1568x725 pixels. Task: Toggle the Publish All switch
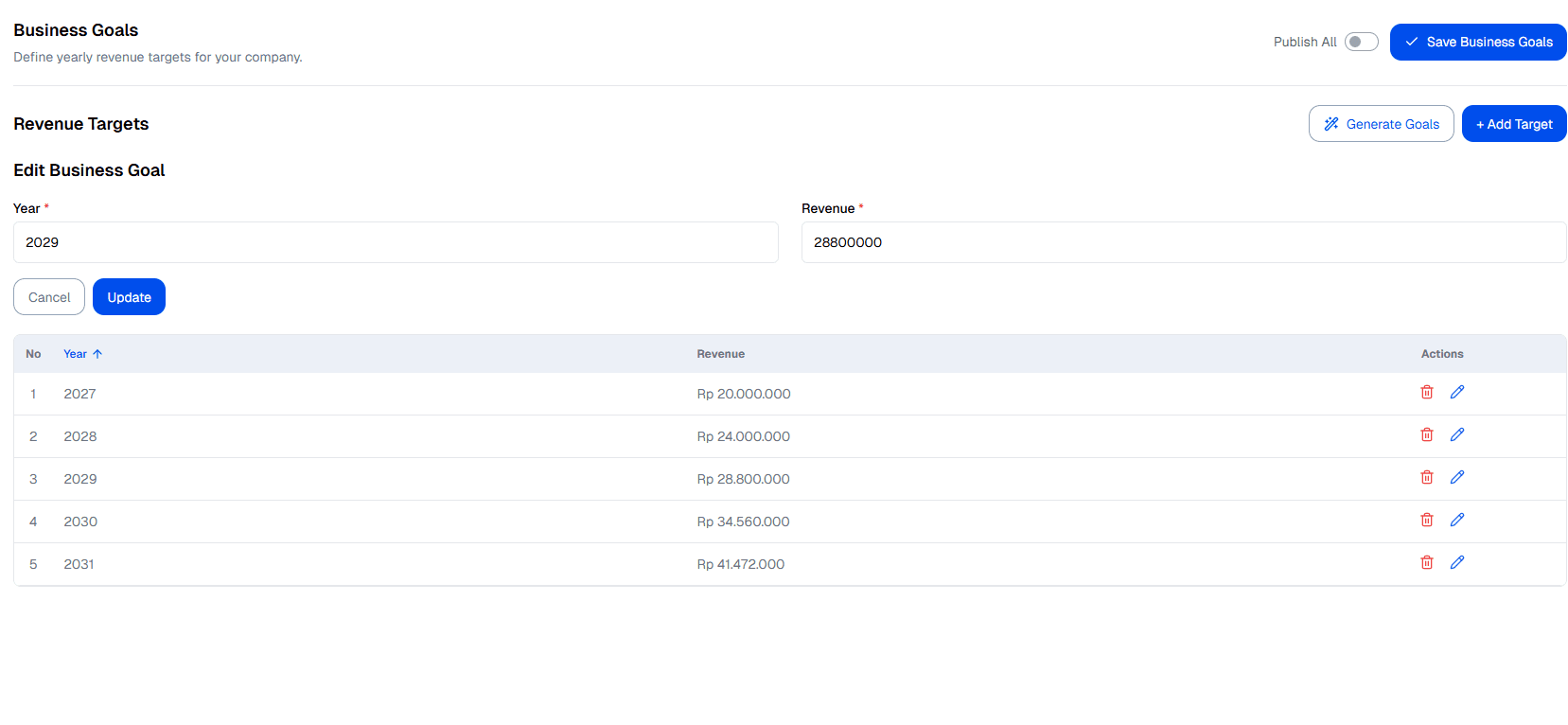tap(1361, 42)
